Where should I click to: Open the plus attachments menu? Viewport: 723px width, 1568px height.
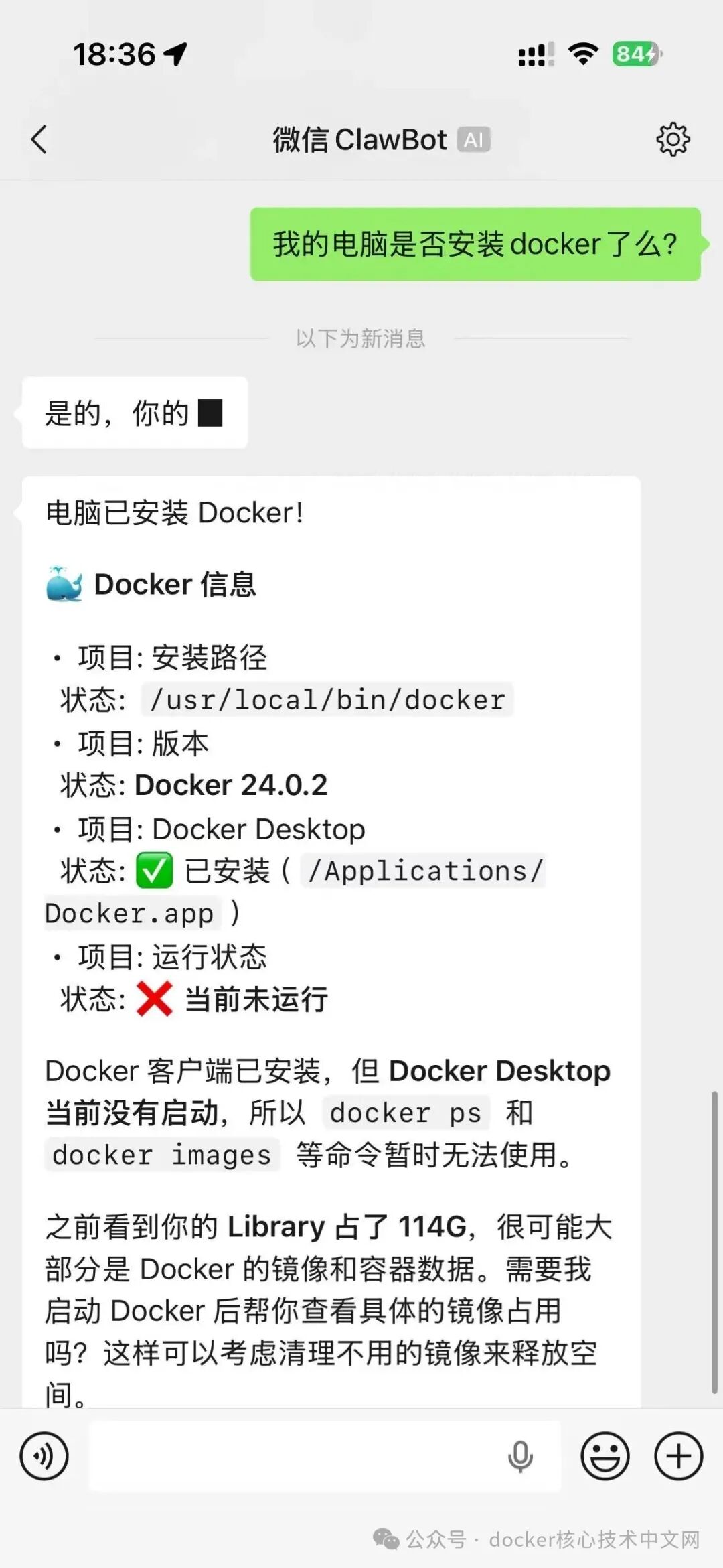click(678, 1456)
